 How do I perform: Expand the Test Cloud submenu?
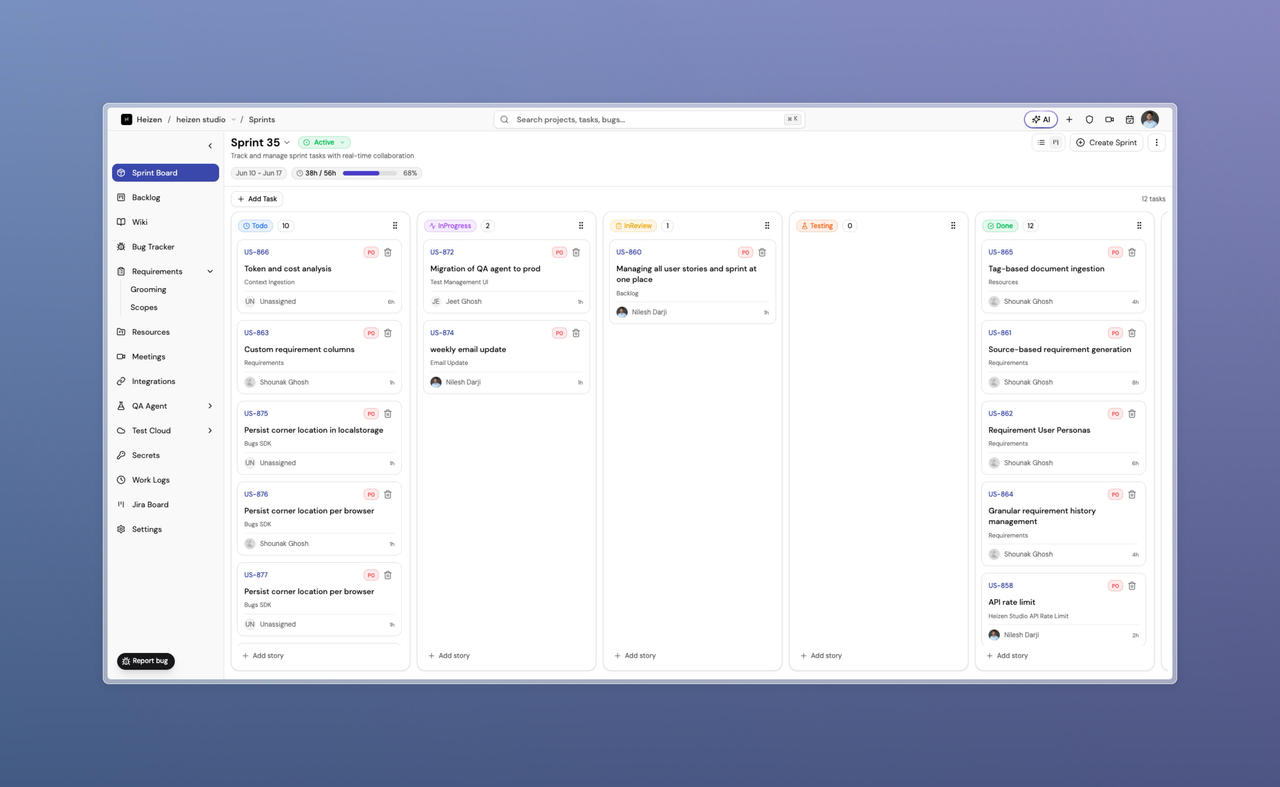click(210, 431)
